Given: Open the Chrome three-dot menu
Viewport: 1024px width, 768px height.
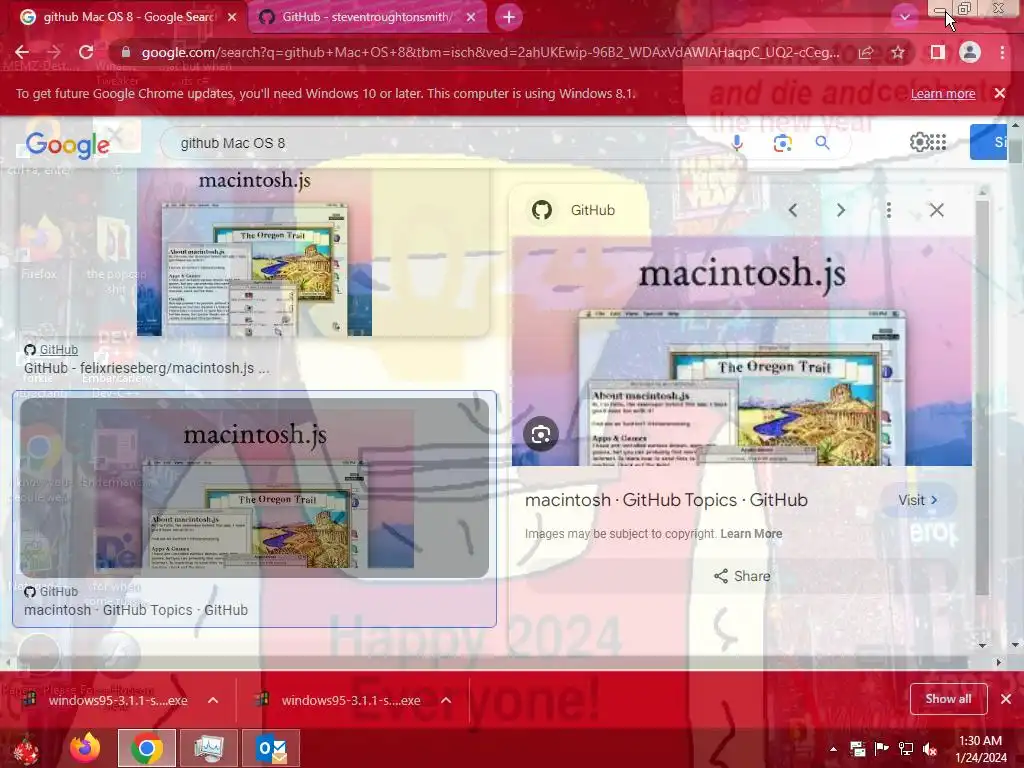Looking at the screenshot, I should (1002, 52).
